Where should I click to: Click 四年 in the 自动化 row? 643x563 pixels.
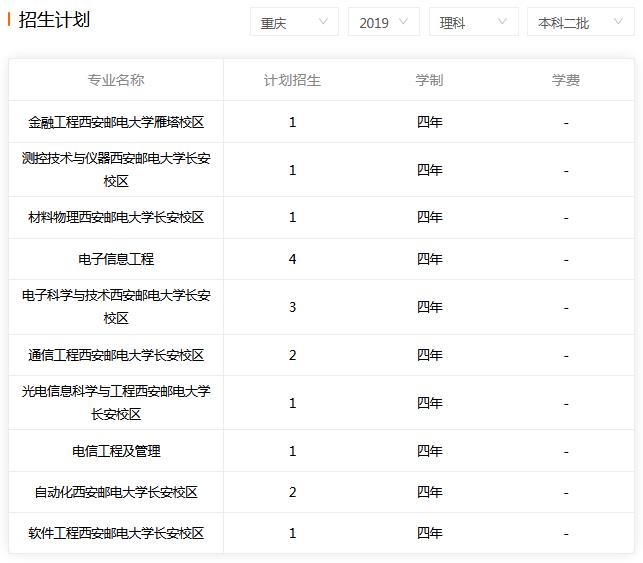point(429,492)
